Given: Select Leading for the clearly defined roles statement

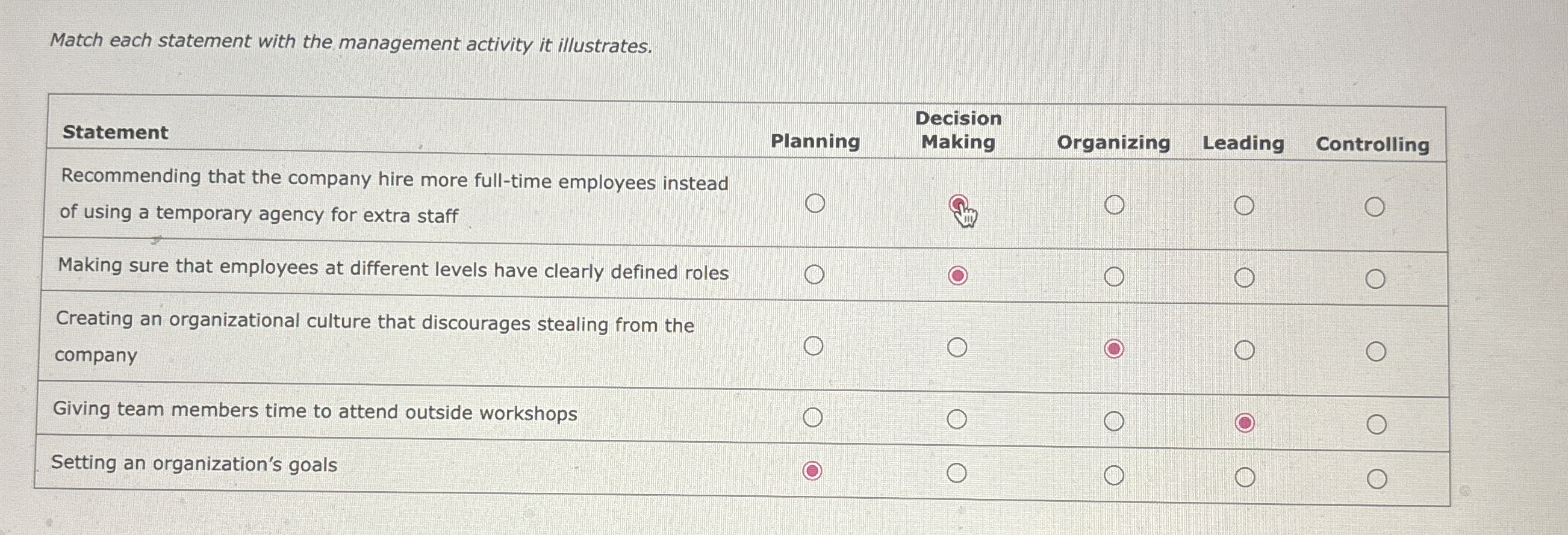Looking at the screenshot, I should click(1243, 277).
